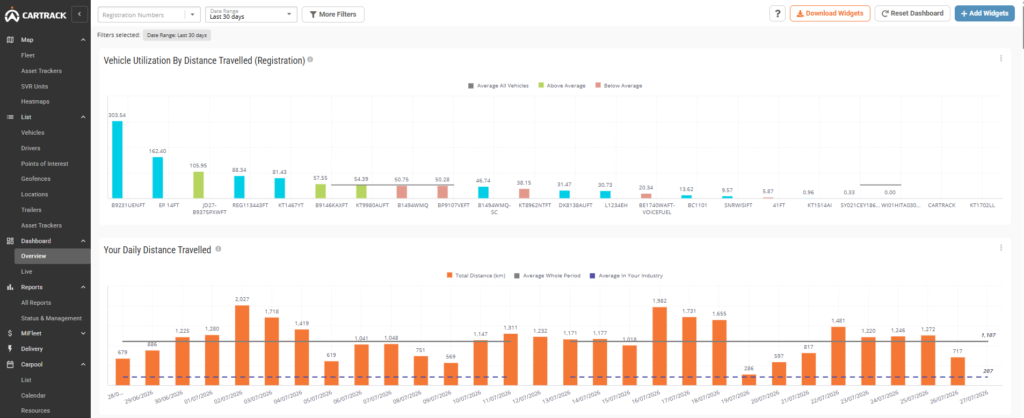The image size is (1024, 418).
Task: Click the 'KT1702LL' axis label
Action: click(x=982, y=205)
